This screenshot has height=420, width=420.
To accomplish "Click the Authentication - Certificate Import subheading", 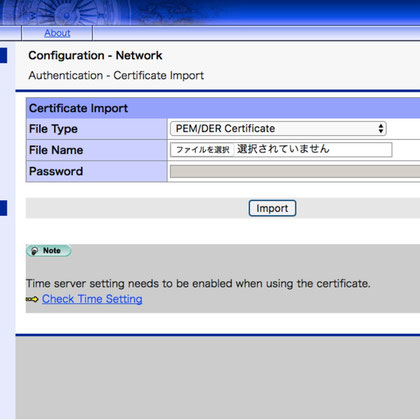I will click(x=116, y=76).
